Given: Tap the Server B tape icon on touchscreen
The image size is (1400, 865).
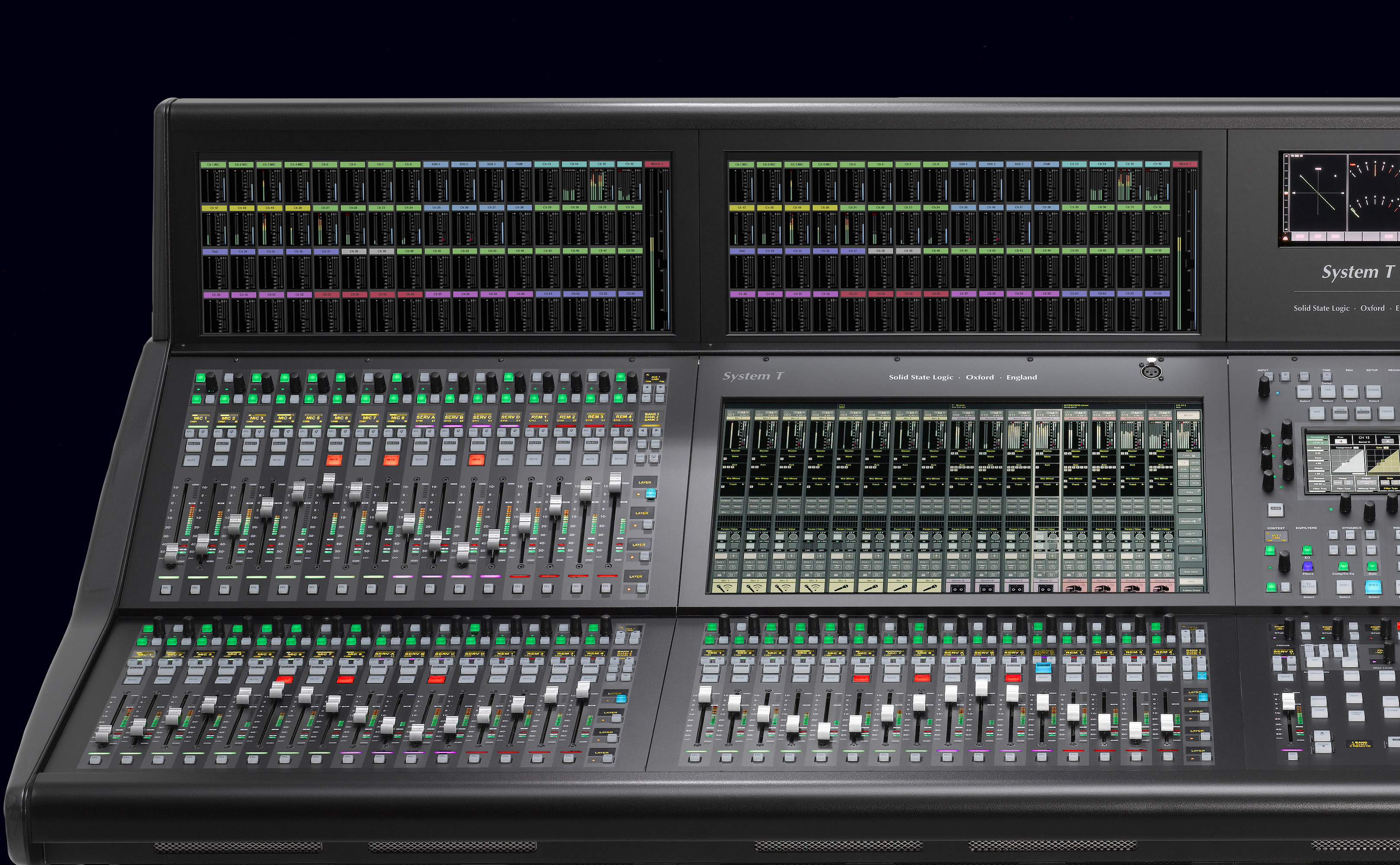Looking at the screenshot, I should tap(988, 587).
